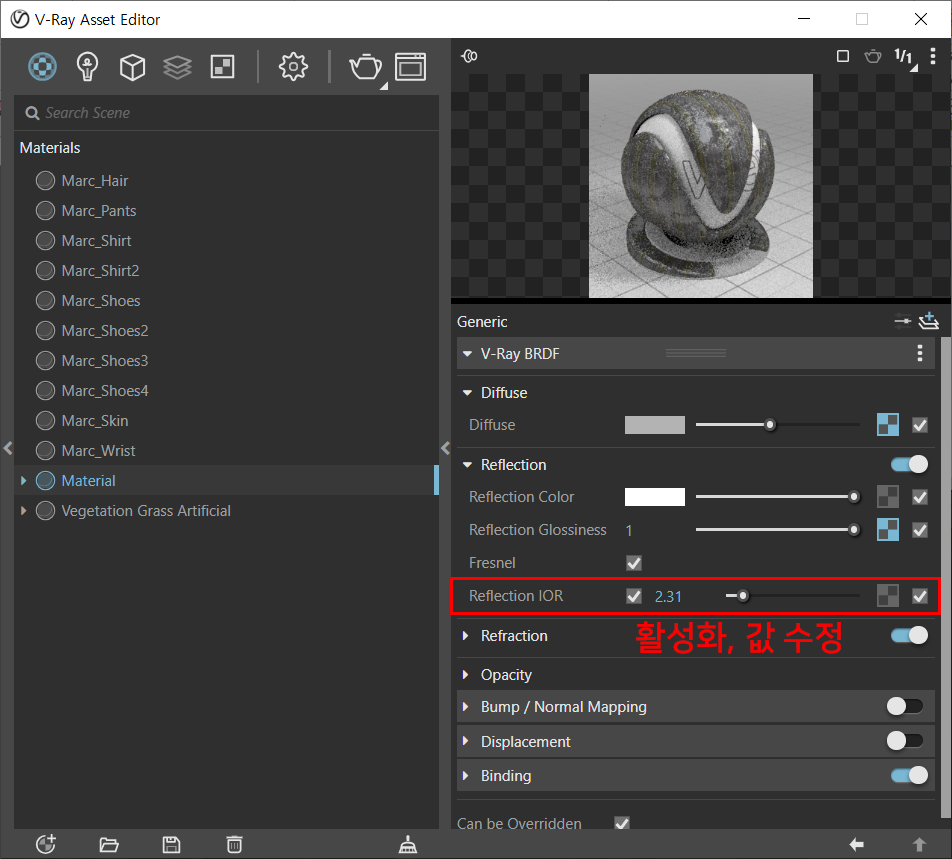Show the Frame Buffer window icon
Image resolution: width=952 pixels, height=859 pixels.
[x=411, y=67]
